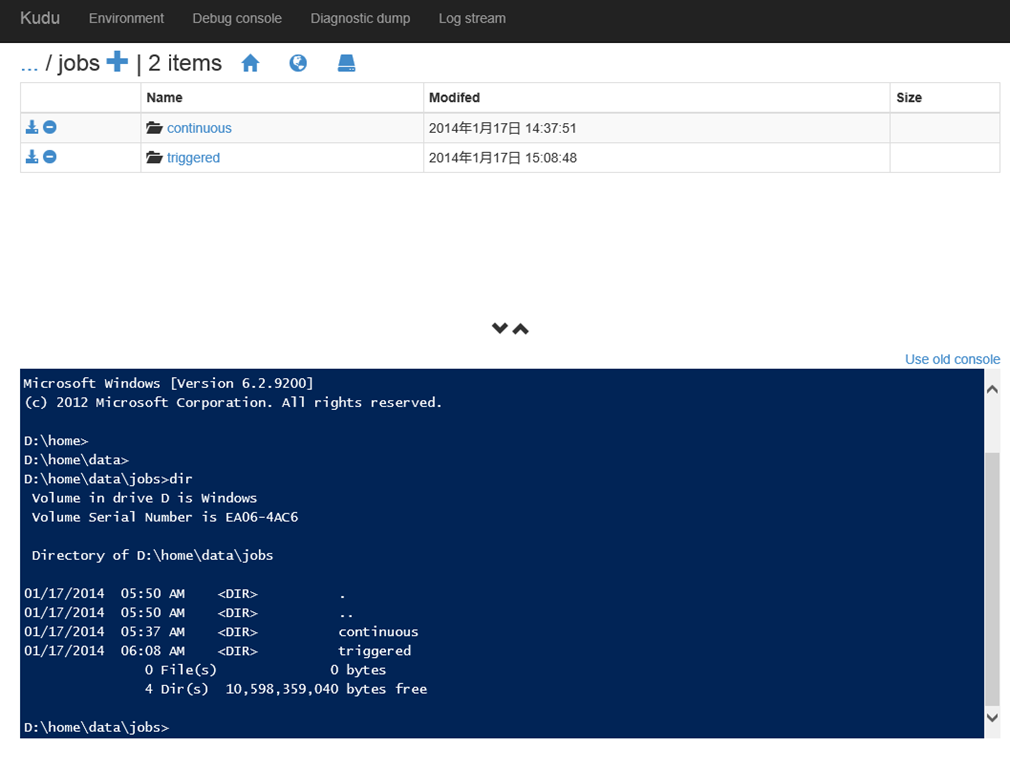The image size is (1010, 768).
Task: Delete the continuous folder
Action: [x=49, y=127]
